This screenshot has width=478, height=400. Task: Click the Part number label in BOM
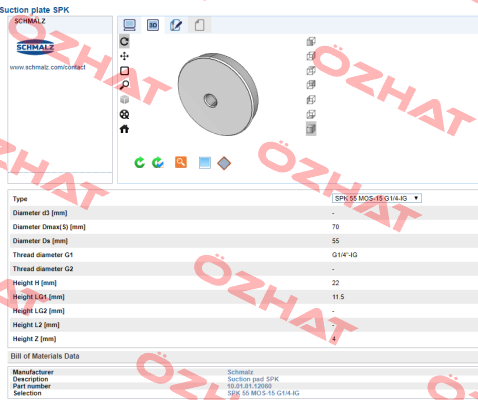[32, 386]
